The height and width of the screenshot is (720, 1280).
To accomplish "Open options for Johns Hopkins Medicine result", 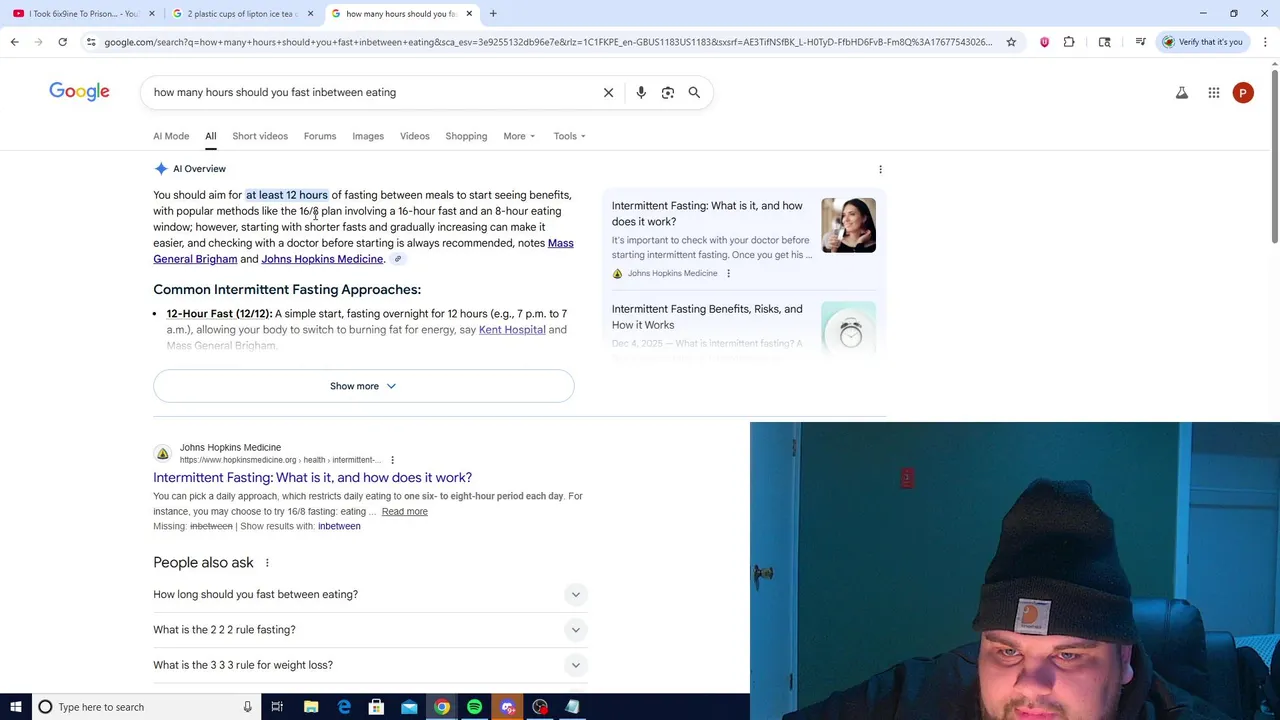I will point(392,460).
